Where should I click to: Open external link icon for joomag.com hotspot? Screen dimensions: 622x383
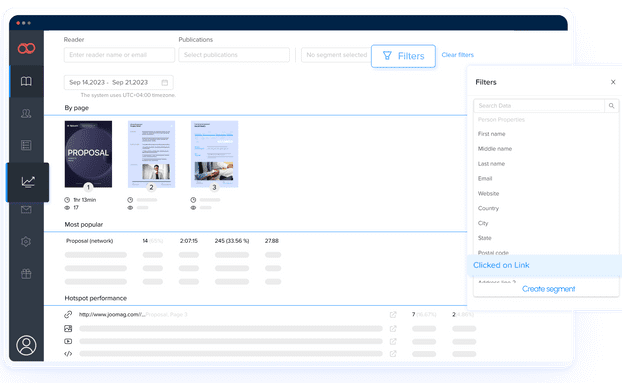coord(393,314)
